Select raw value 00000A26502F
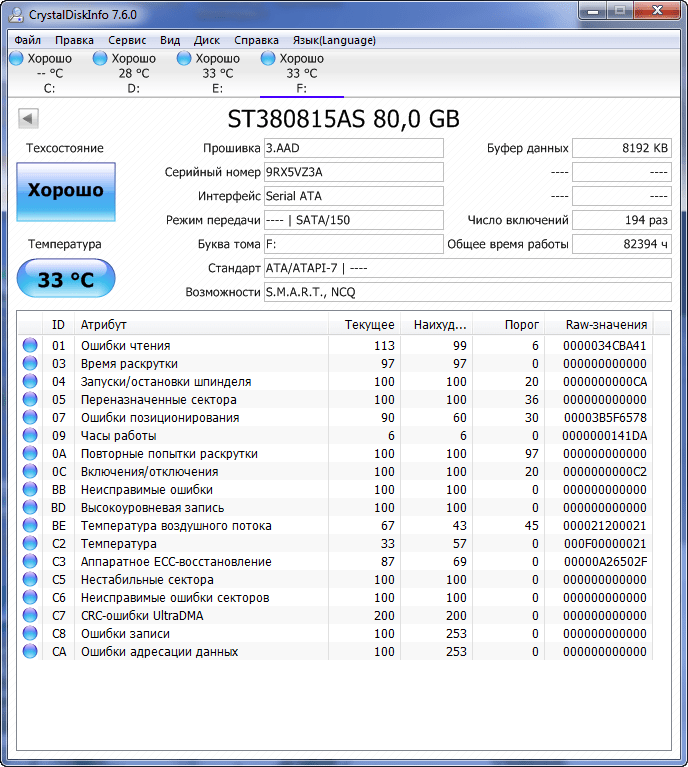 [x=605, y=562]
